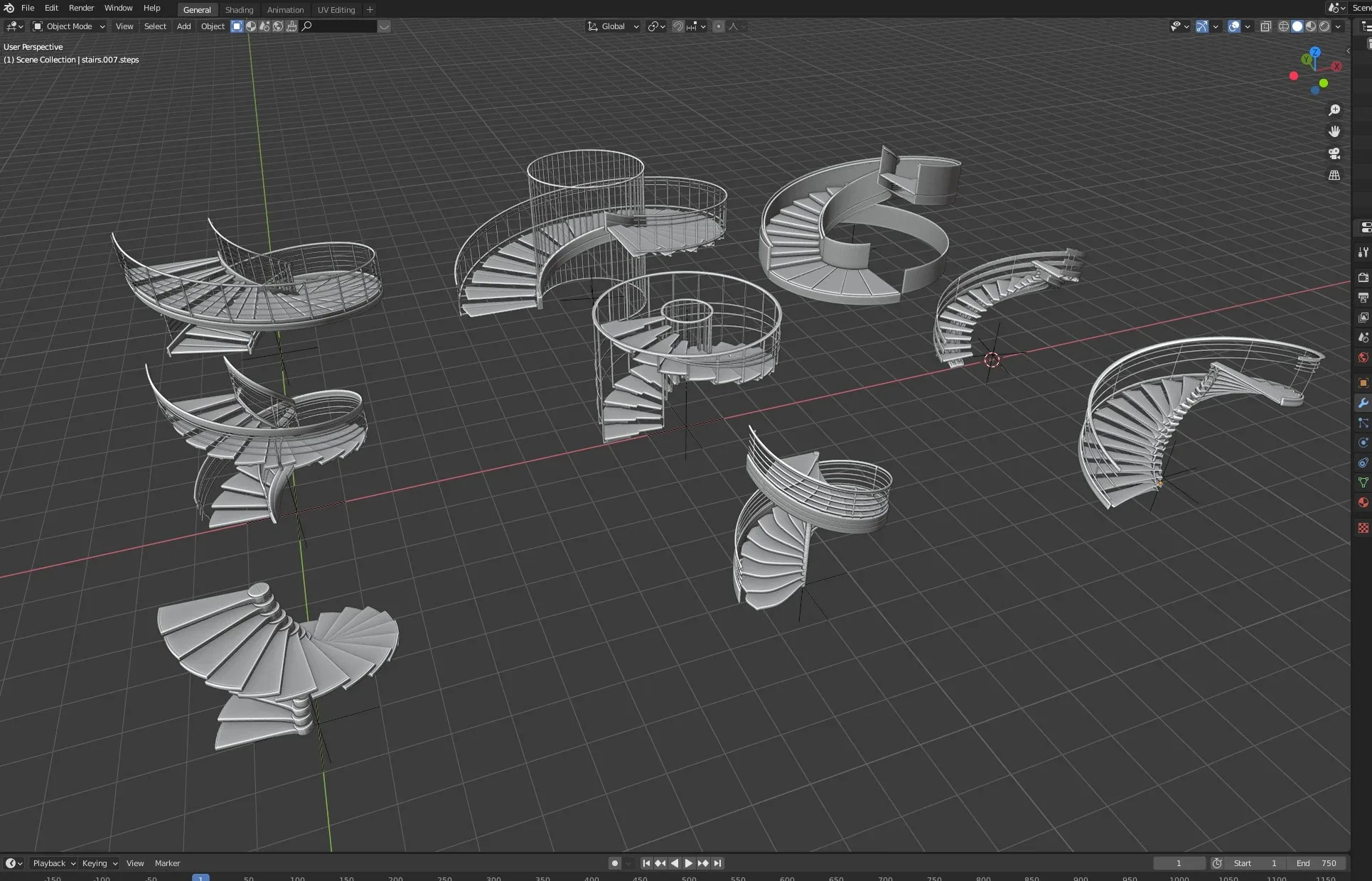The width and height of the screenshot is (1372, 881).
Task: Toggle viewport overlays off
Action: [1235, 26]
